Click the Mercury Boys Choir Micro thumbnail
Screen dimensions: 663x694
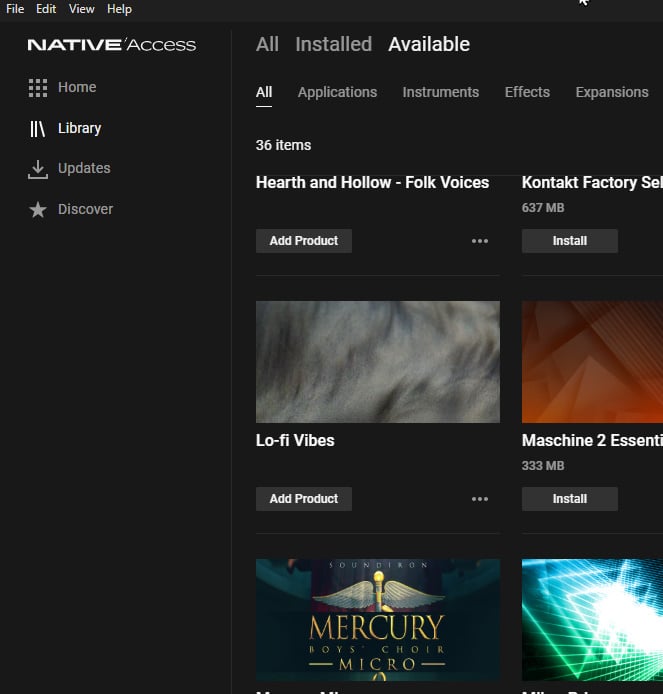pyautogui.click(x=378, y=620)
